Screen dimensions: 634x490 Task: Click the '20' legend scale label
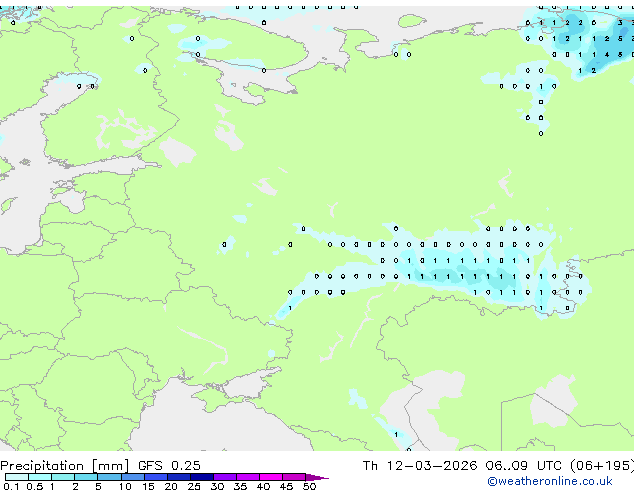[171, 486]
